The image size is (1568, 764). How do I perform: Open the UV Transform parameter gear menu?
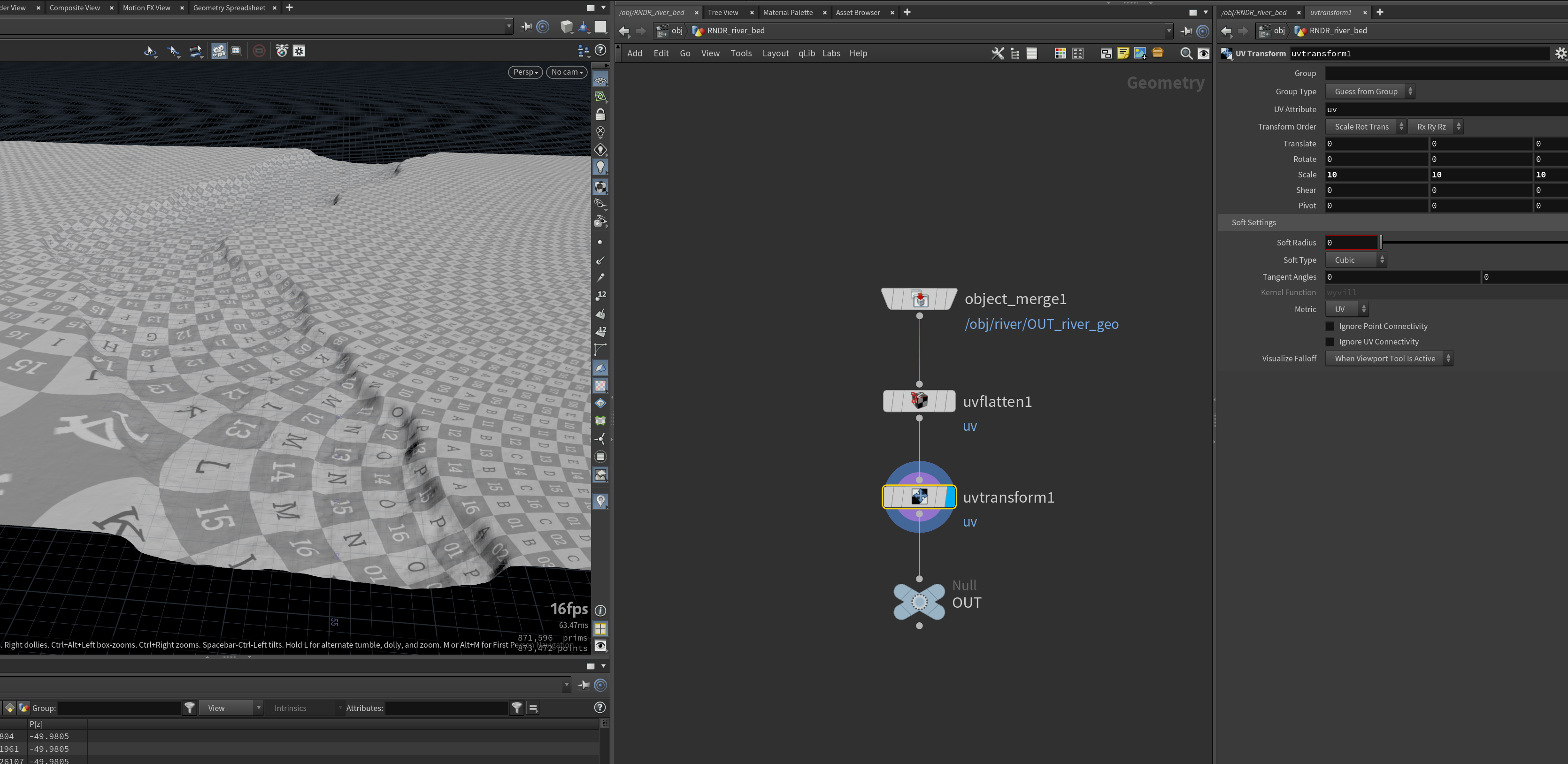(1560, 53)
